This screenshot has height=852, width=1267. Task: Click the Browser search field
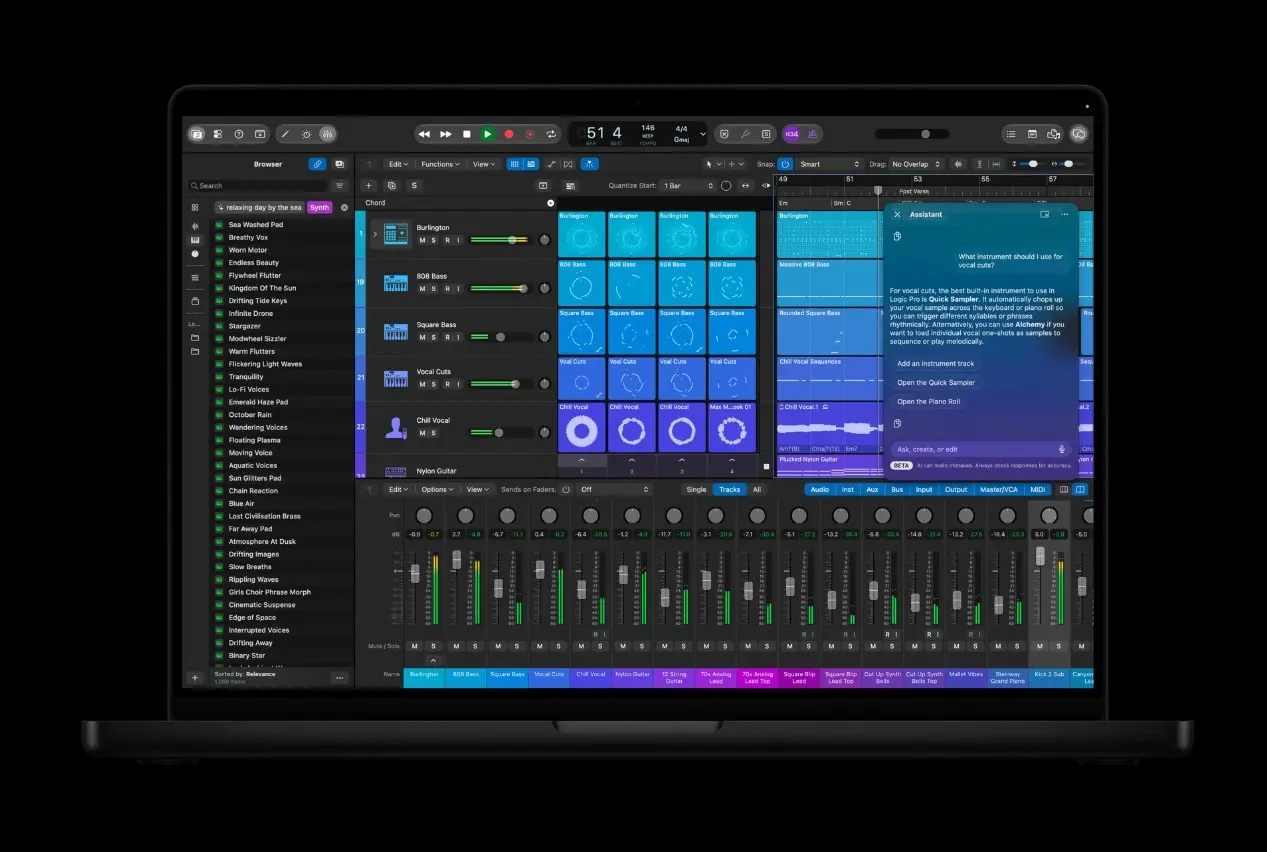click(258, 186)
